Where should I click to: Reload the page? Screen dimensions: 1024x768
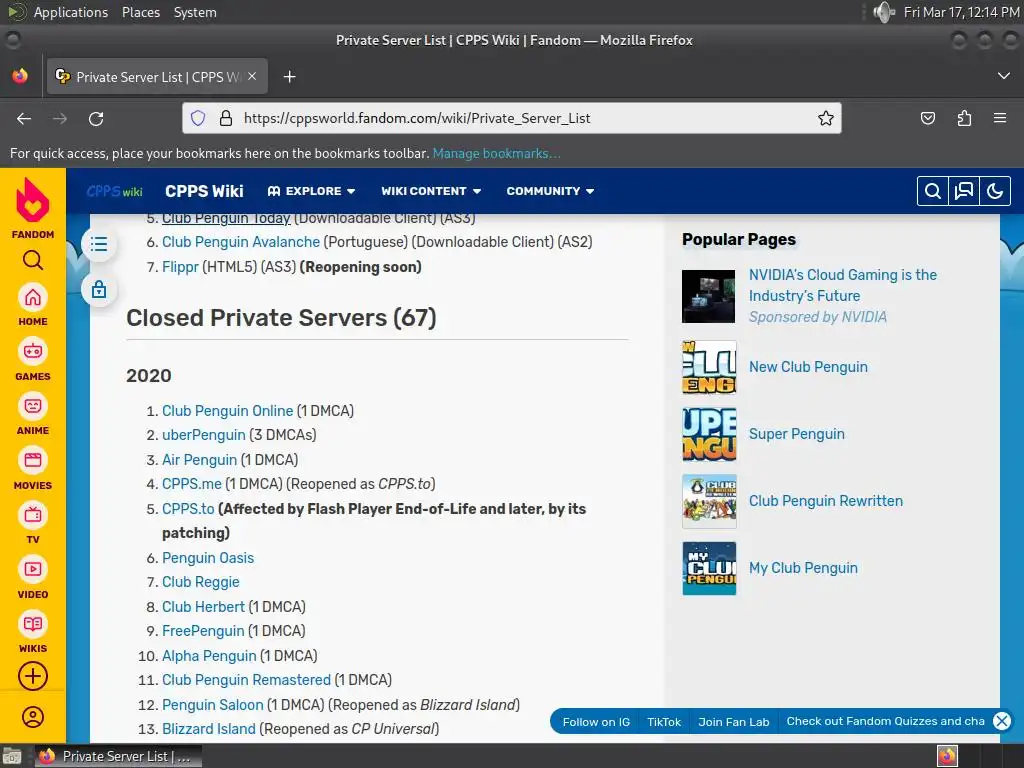pos(96,118)
